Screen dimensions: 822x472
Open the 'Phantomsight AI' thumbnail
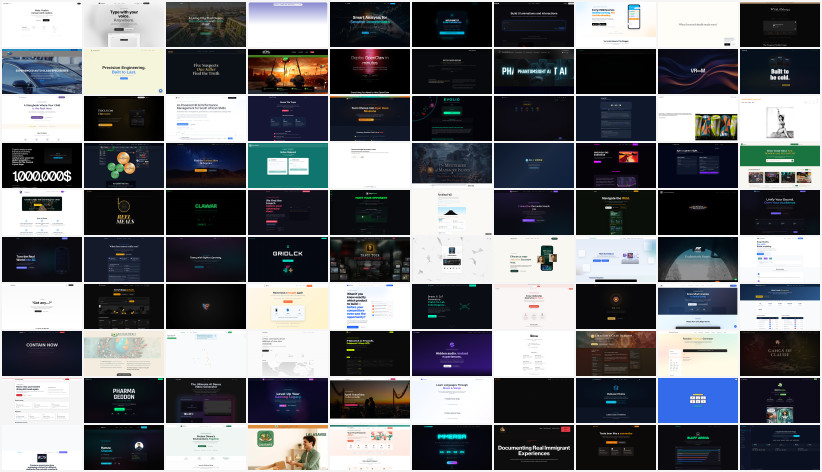tap(534, 71)
